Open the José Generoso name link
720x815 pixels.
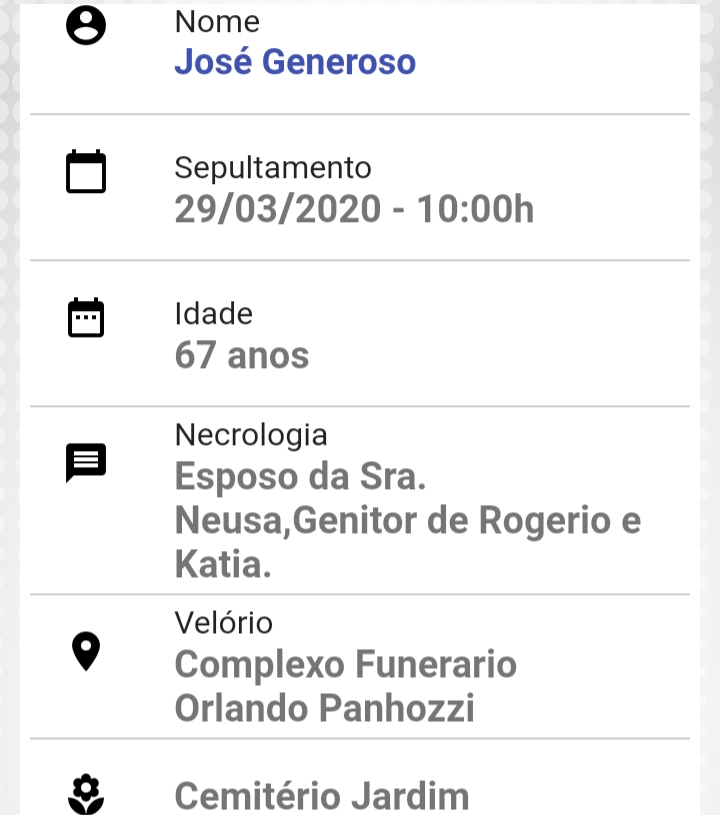[295, 62]
